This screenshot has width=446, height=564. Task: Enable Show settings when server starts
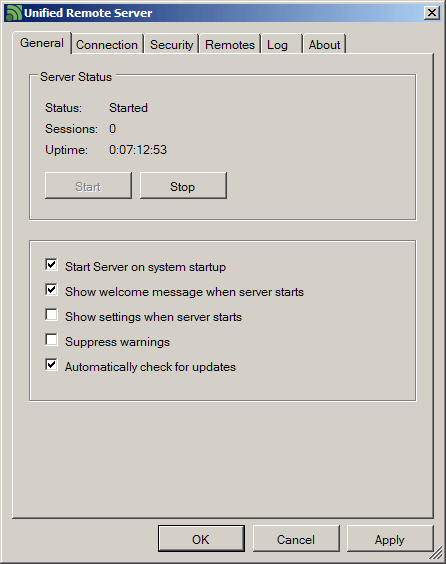click(51, 315)
